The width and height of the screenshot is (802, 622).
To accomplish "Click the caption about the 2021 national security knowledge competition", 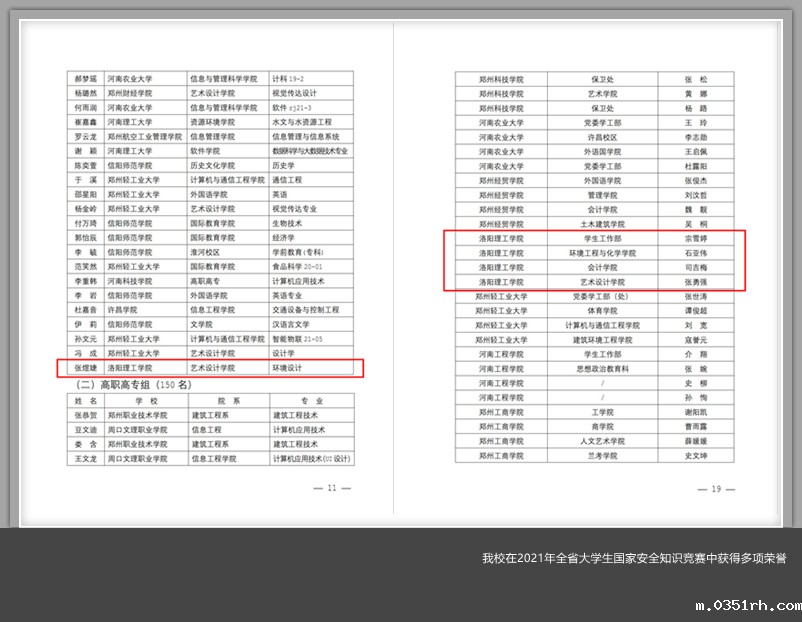I will click(x=633, y=558).
